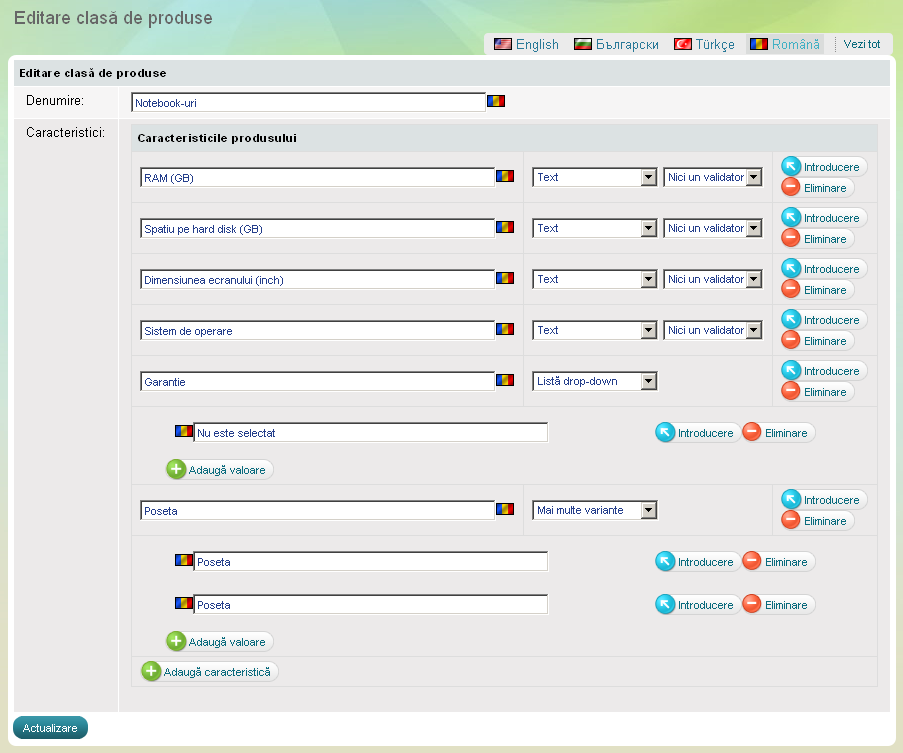Image resolution: width=903 pixels, height=753 pixels.
Task: Select the Türkçe language tab
Action: pyautogui.click(x=705, y=44)
